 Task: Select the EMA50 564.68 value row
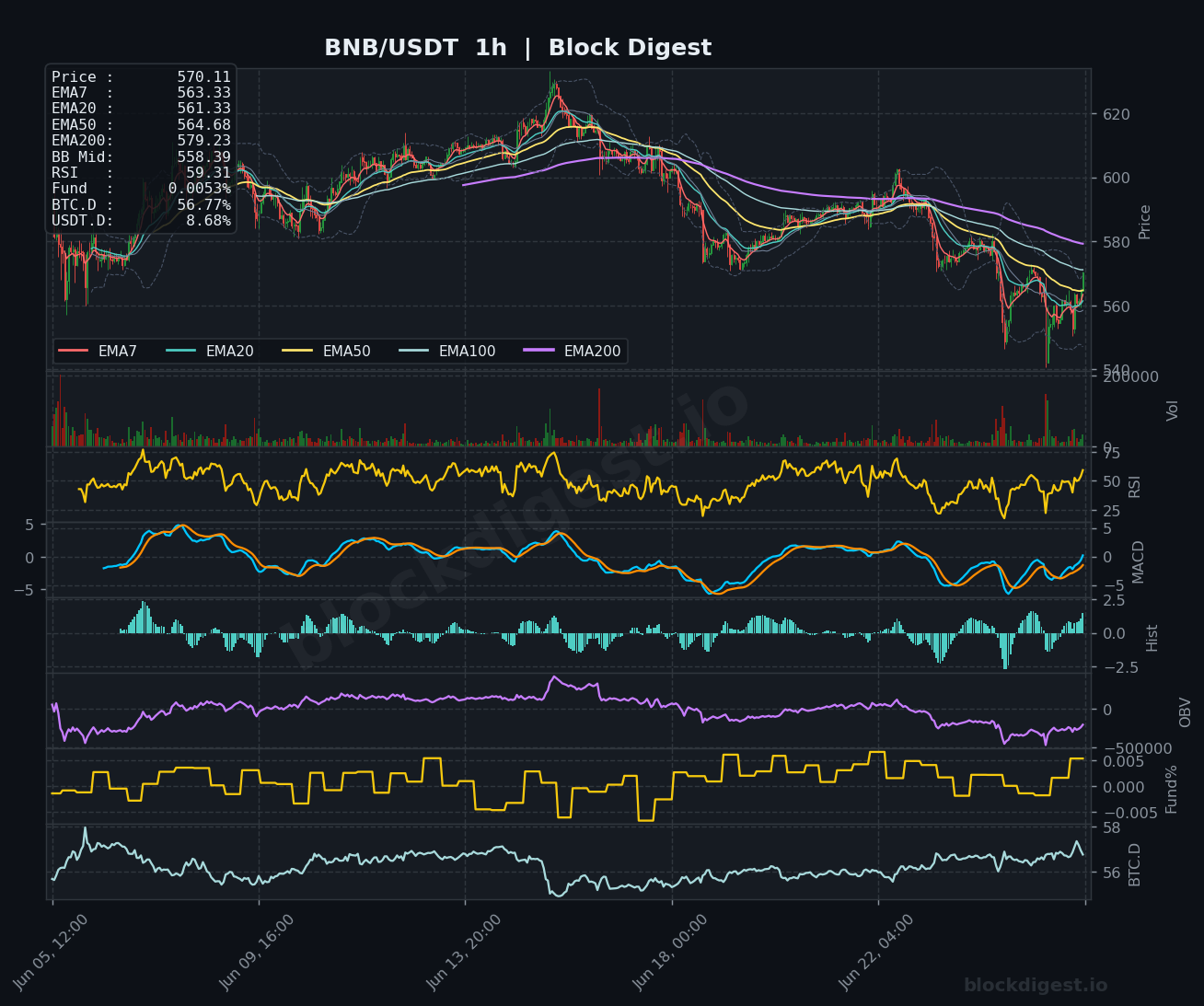(x=141, y=124)
